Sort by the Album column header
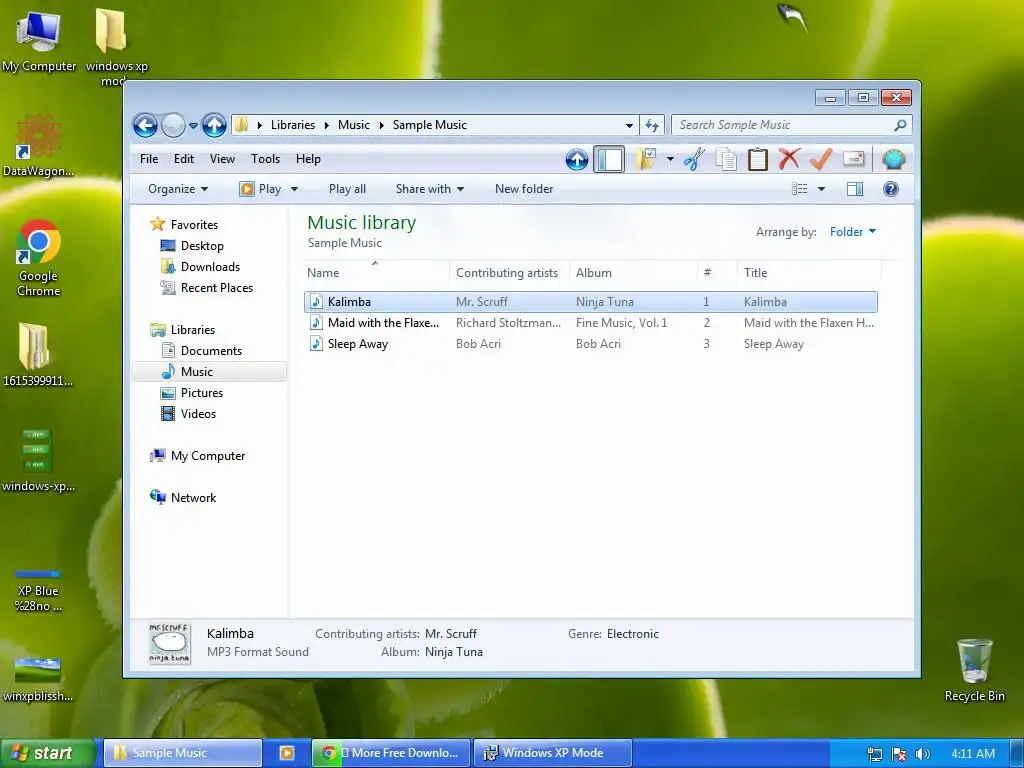 [633, 272]
